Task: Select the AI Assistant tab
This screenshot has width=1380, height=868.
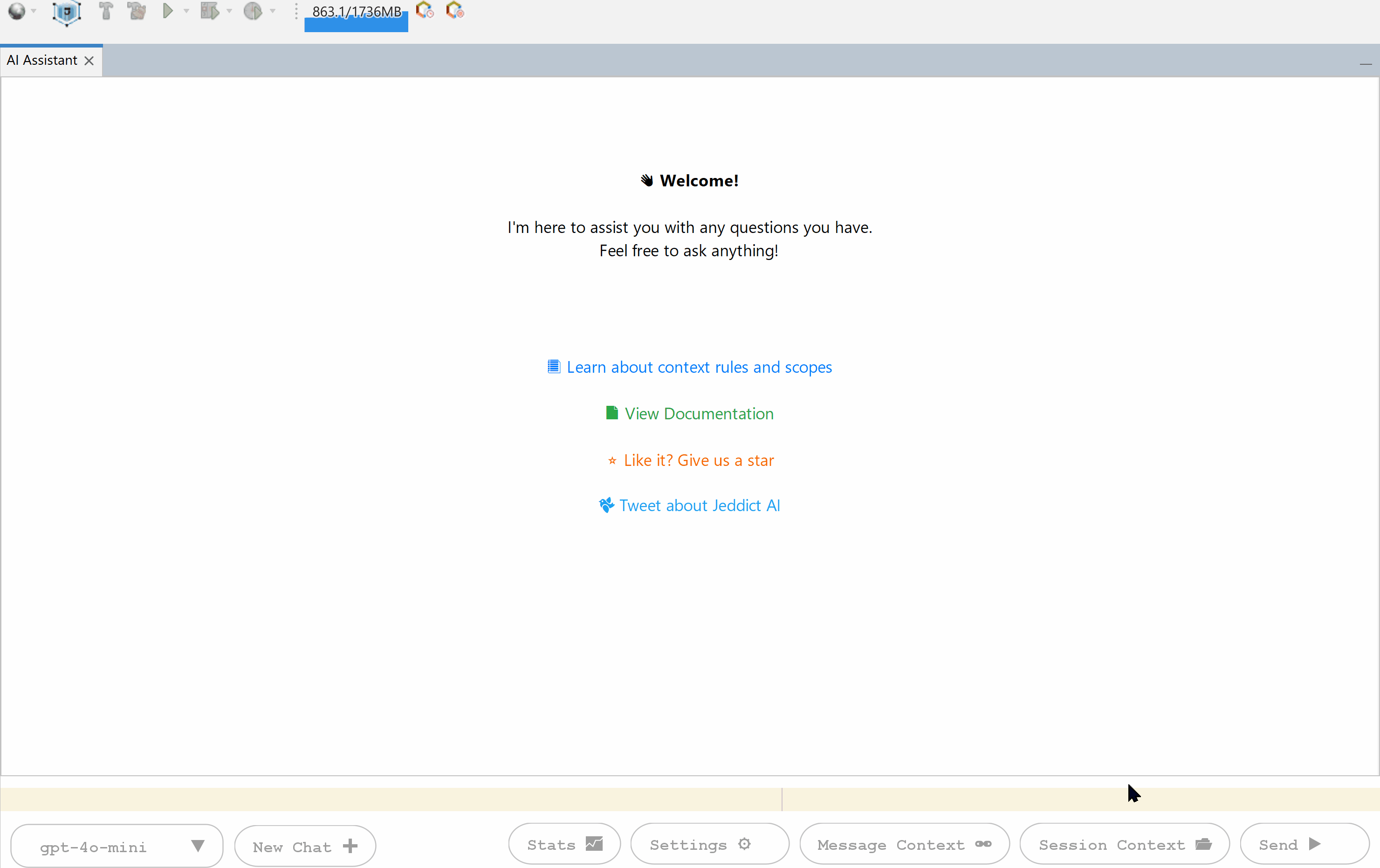Action: coord(42,60)
